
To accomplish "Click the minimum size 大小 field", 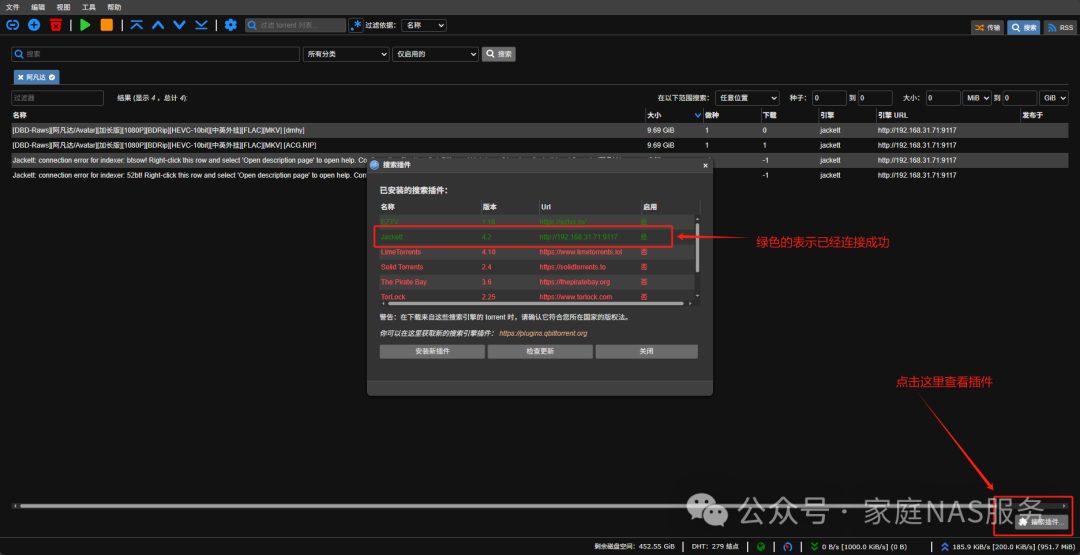I will tap(944, 98).
